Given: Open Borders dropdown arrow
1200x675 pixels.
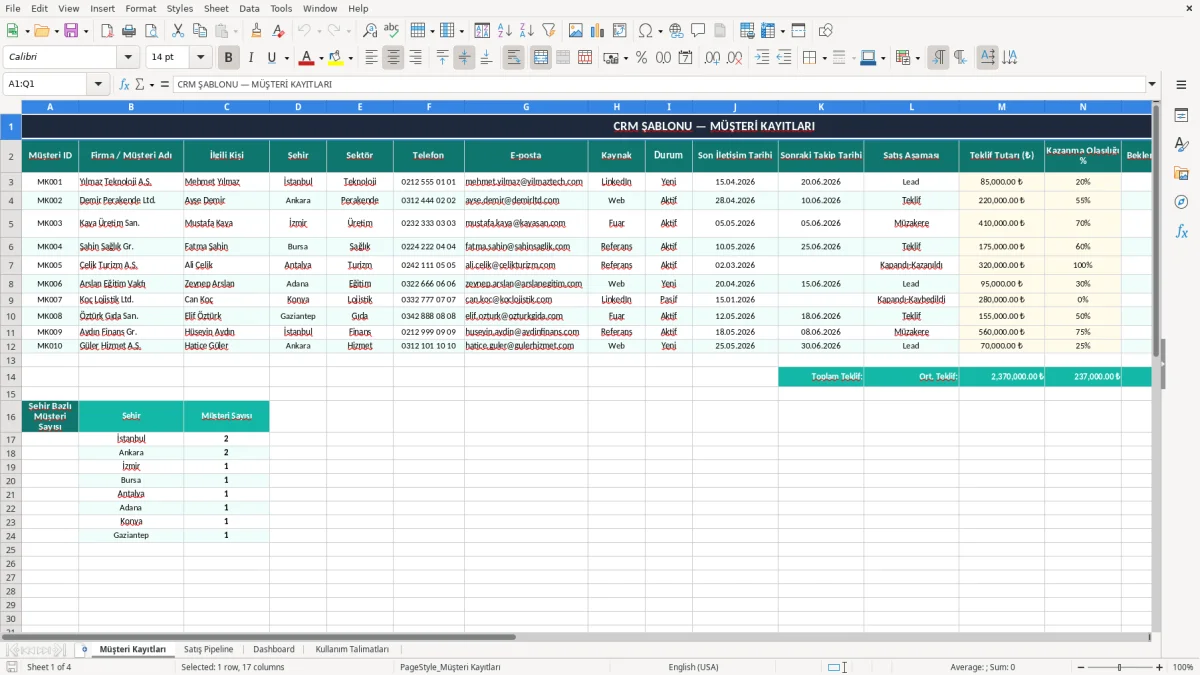Looking at the screenshot, I should 823,58.
